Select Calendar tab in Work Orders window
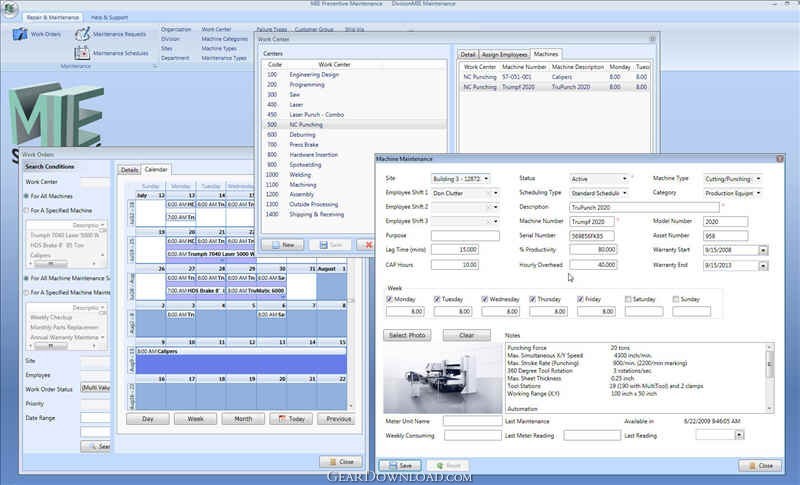800x485 pixels. pyautogui.click(x=156, y=169)
